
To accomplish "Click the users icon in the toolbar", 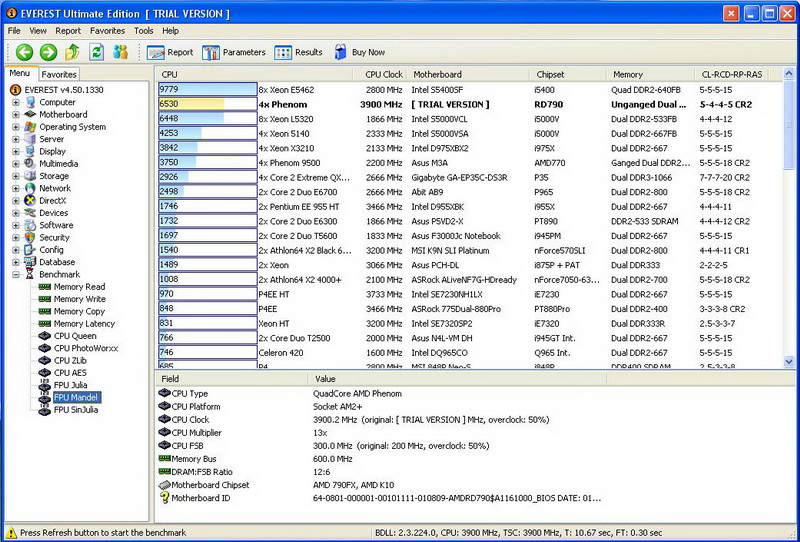I will click(x=120, y=52).
